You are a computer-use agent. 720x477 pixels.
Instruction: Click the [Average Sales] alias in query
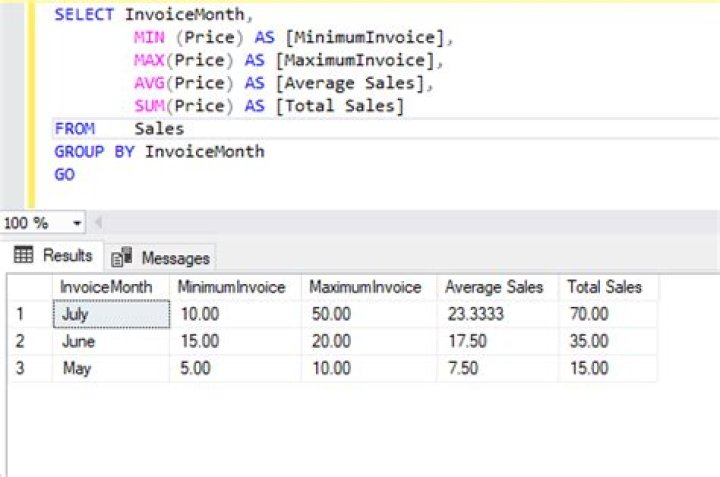coord(349,83)
